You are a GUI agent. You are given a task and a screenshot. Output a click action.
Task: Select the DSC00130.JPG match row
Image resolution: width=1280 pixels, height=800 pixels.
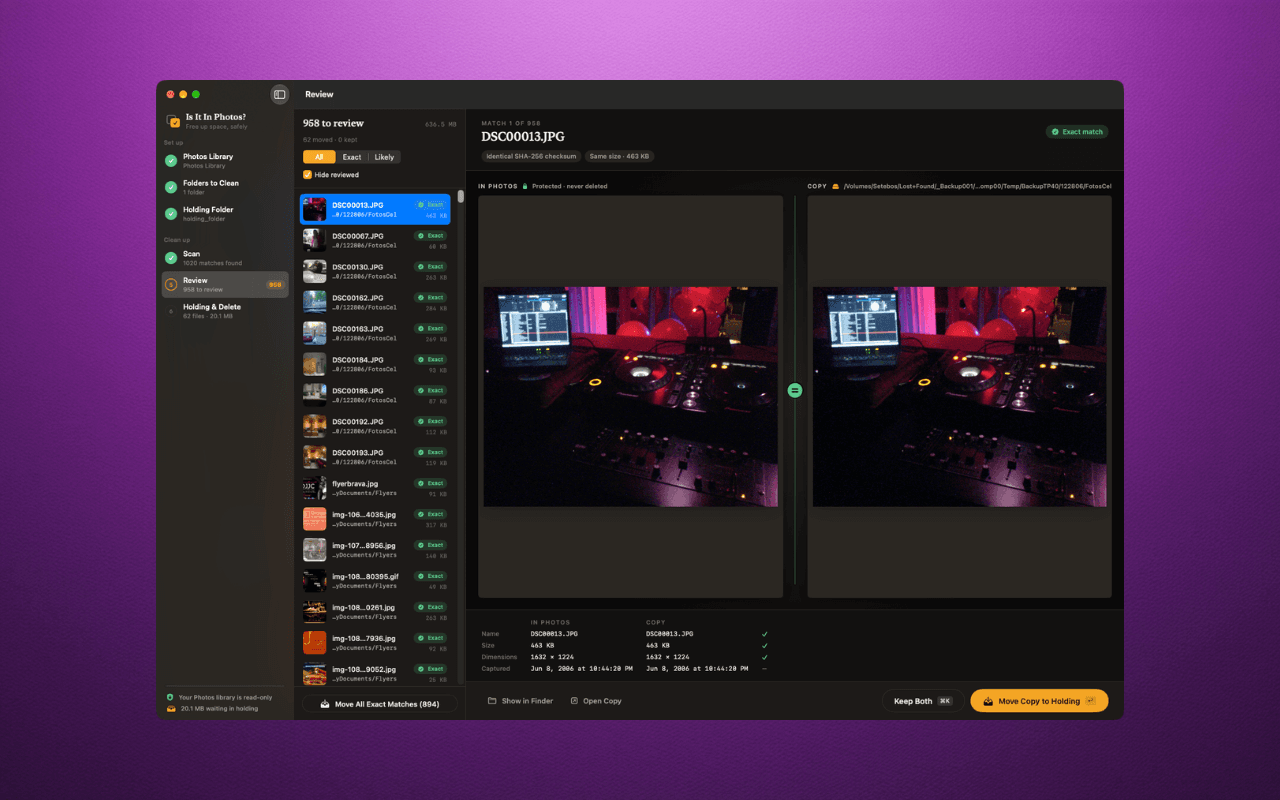click(375, 271)
